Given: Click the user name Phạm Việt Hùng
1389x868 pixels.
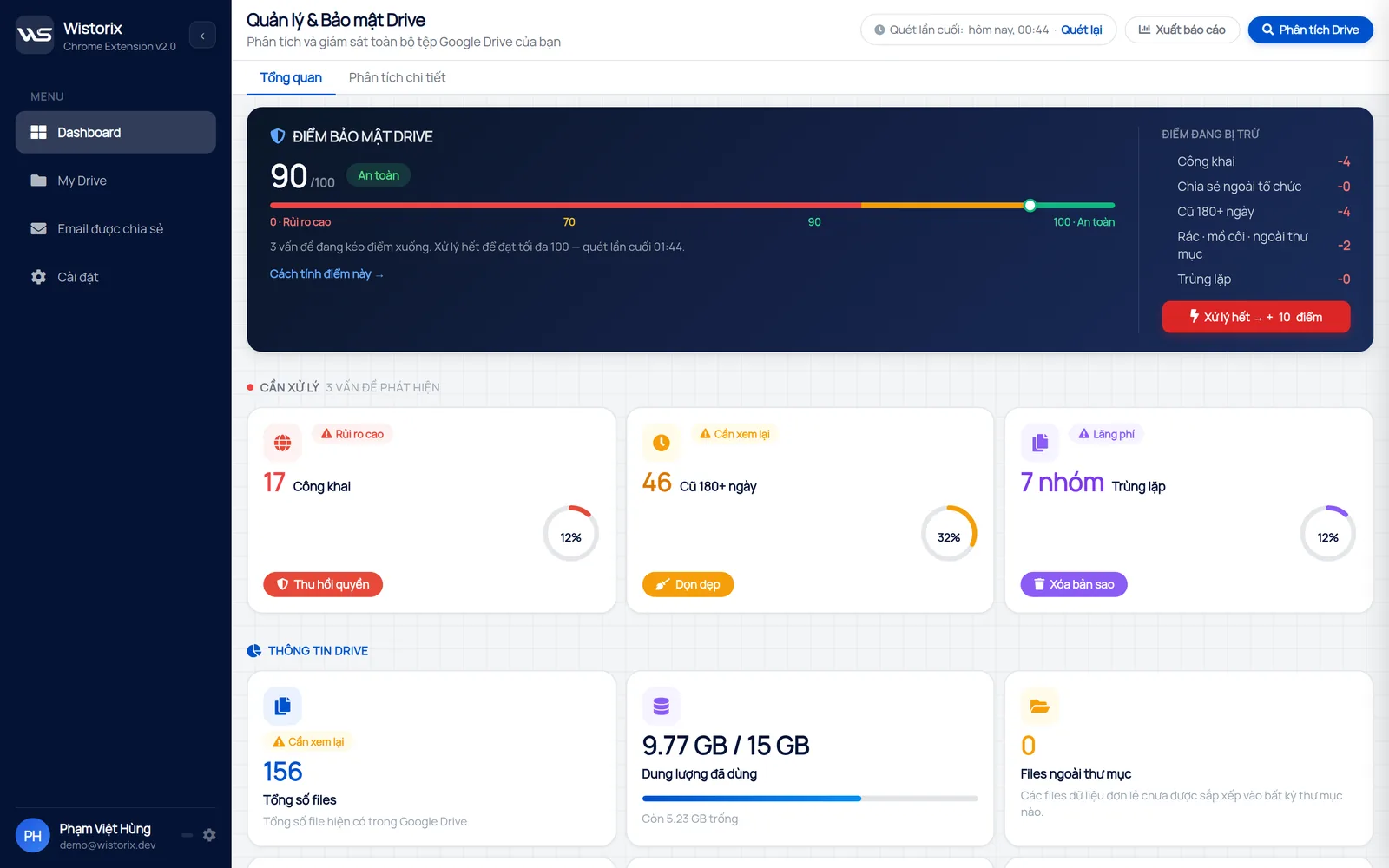Looking at the screenshot, I should pyautogui.click(x=105, y=829).
